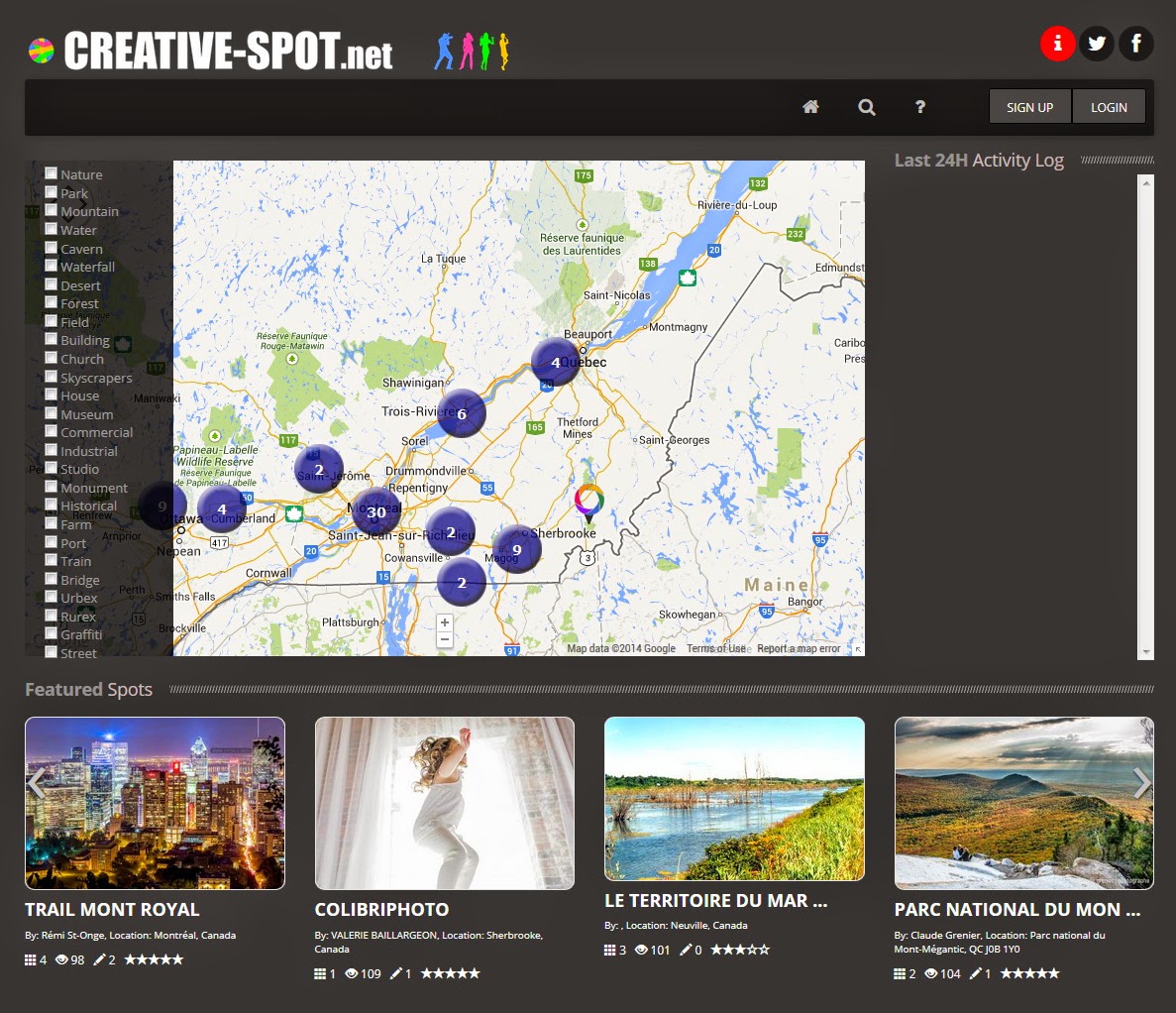
Task: Click activity log scrollbar up arrow
Action: coord(1145,182)
